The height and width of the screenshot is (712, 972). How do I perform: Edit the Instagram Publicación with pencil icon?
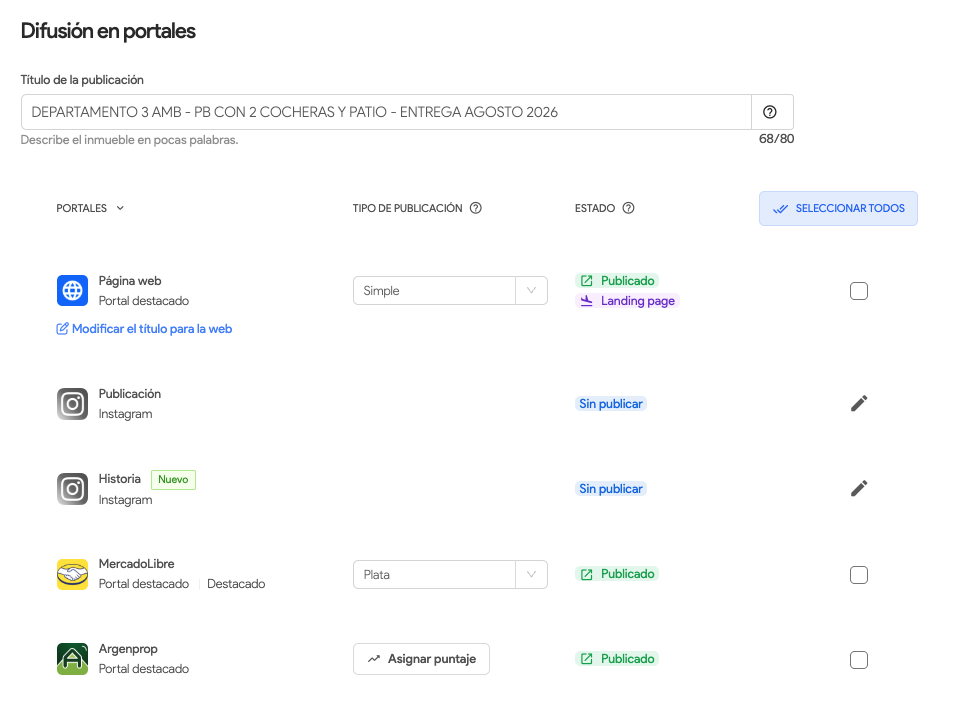coord(858,403)
